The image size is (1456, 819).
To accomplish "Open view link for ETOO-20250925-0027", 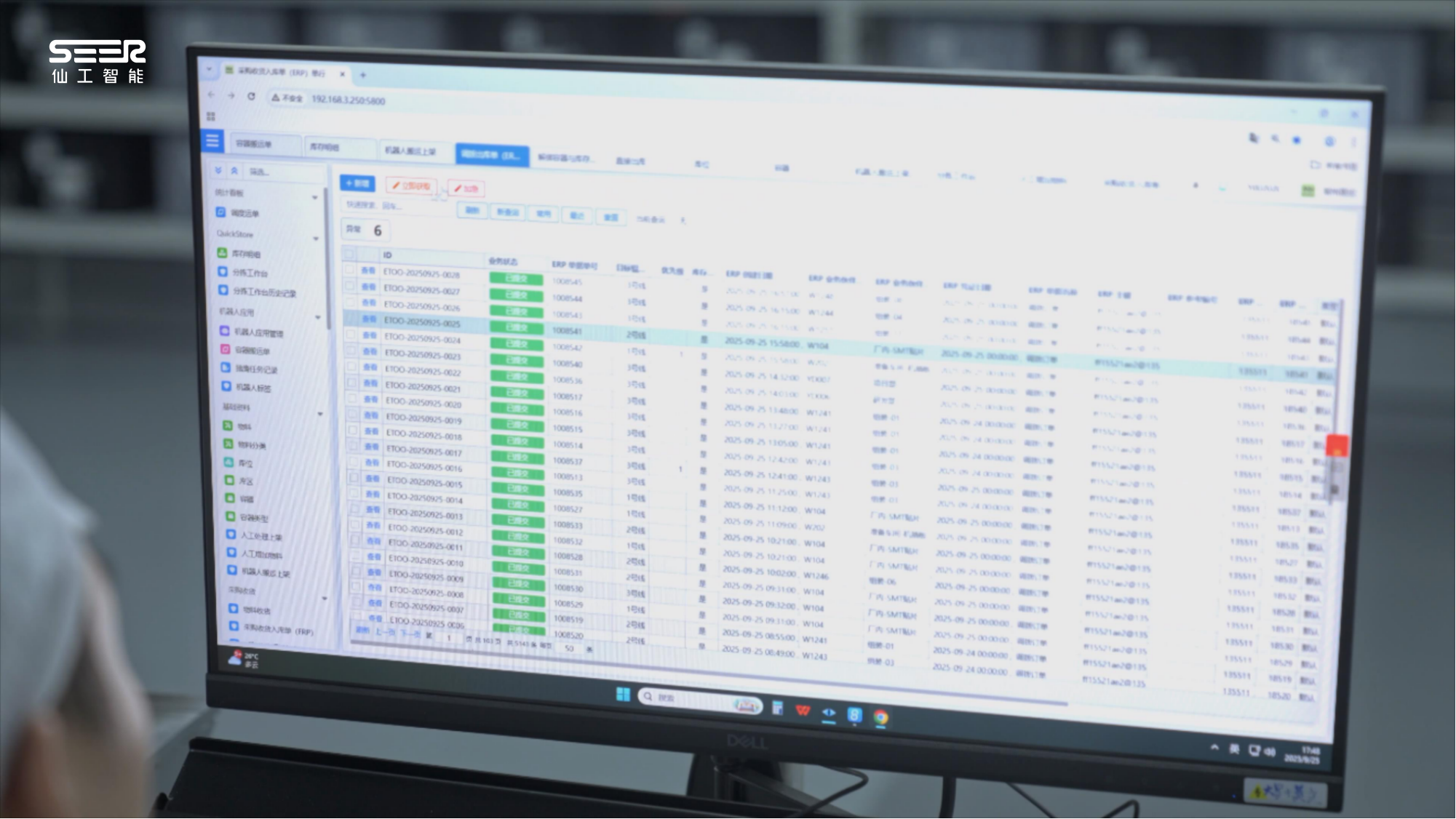I will [369, 287].
